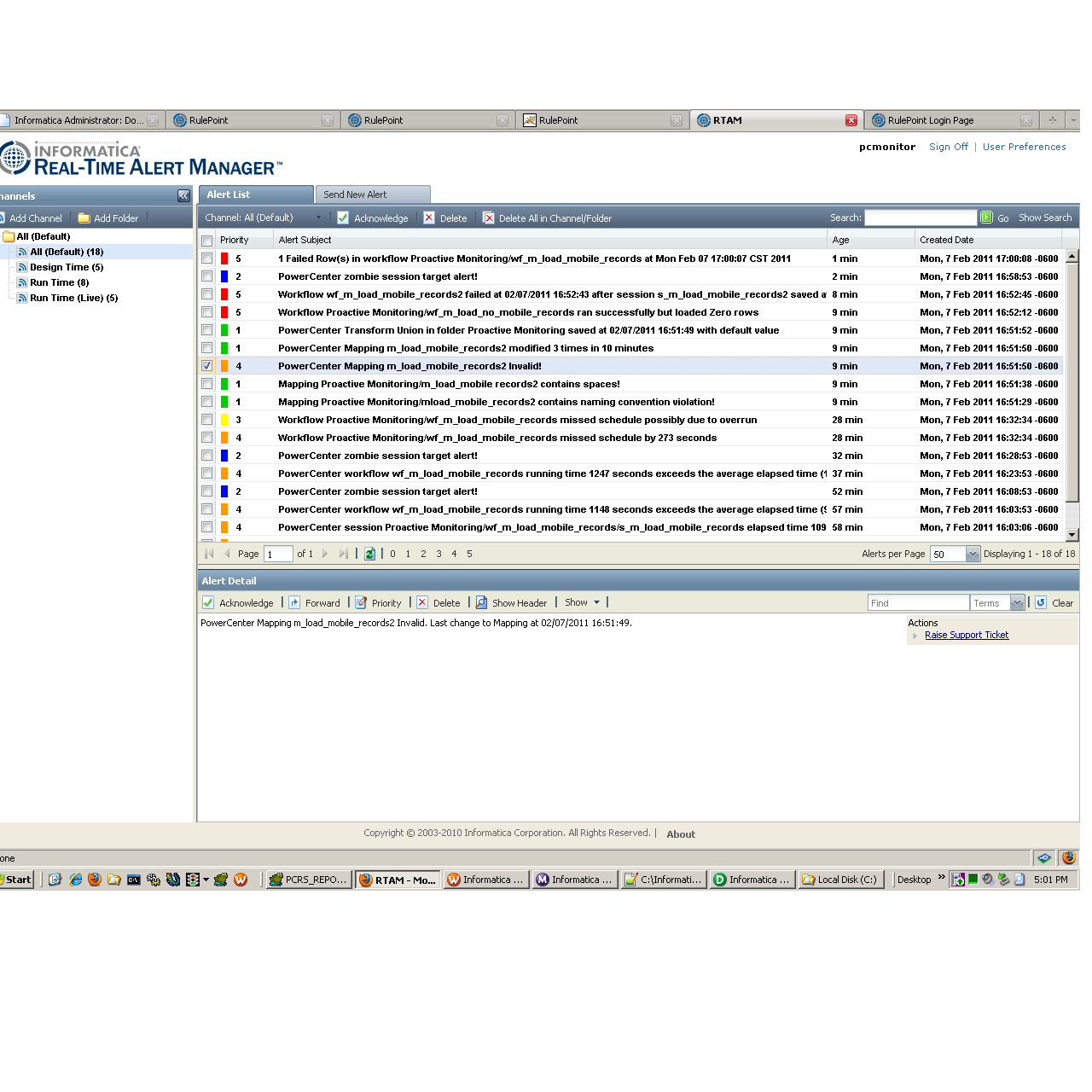The image size is (1092, 1092).
Task: Click the Firefox icon in the browser status bar
Action: [1069, 857]
